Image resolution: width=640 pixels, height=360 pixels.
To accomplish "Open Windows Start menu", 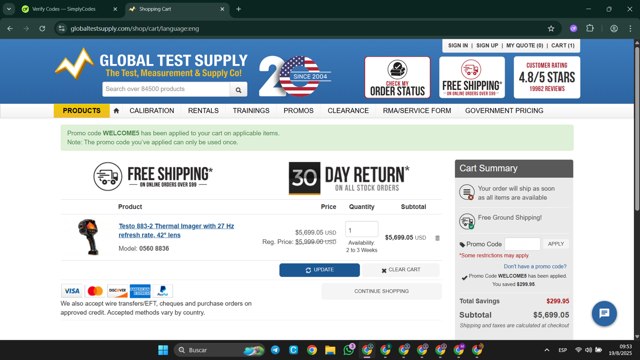I will (163, 350).
